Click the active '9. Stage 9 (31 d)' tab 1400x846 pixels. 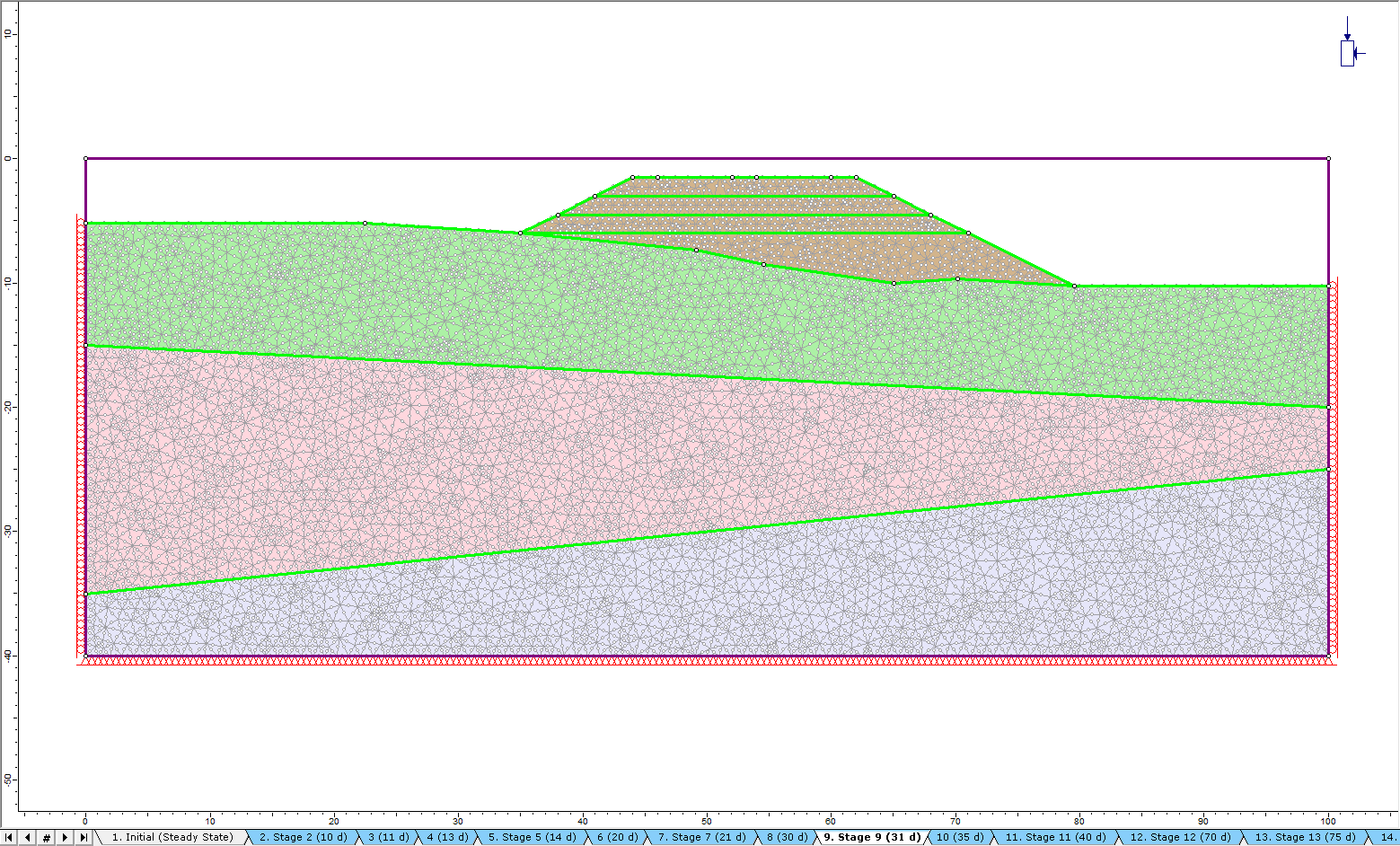click(x=872, y=837)
